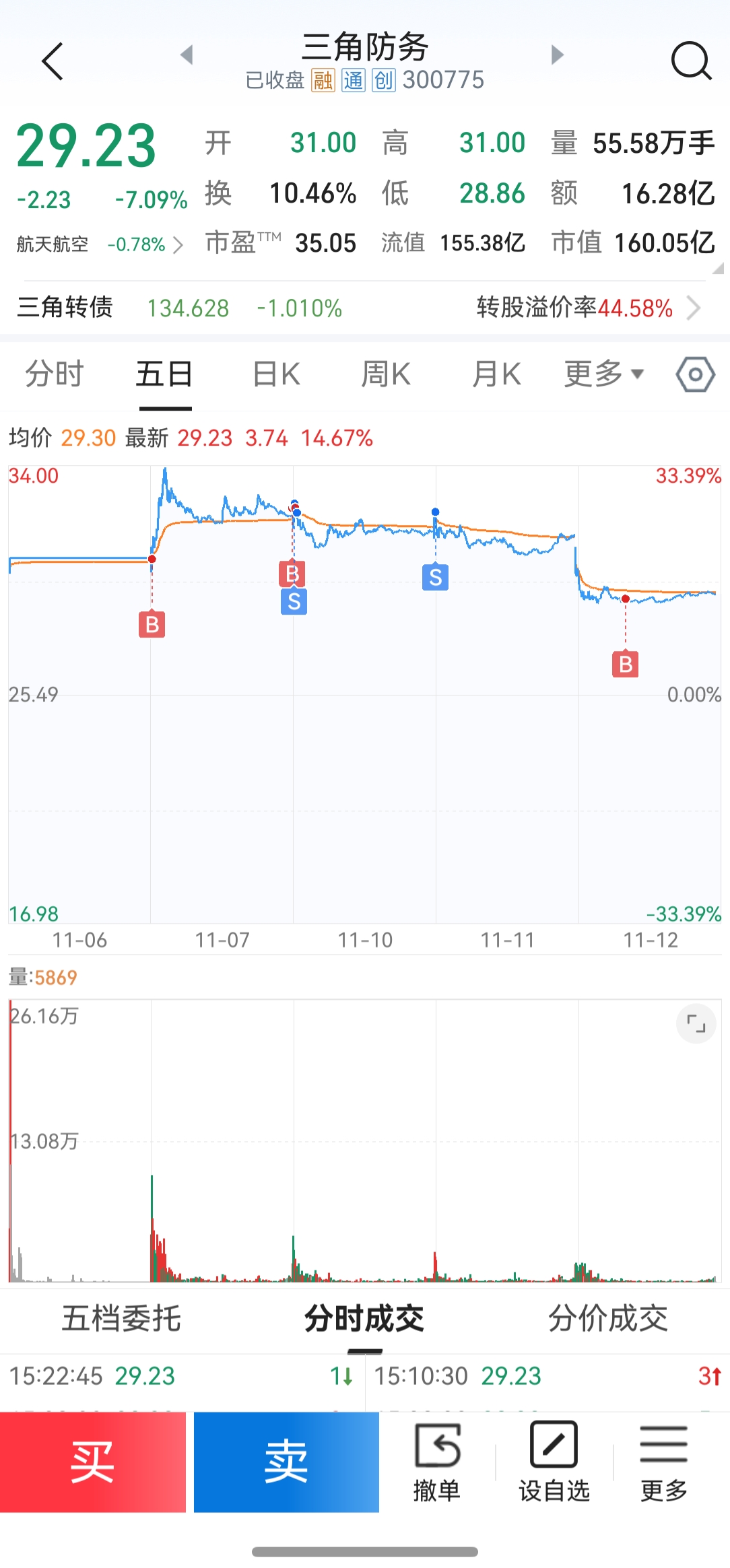Open the 更多 chart period dropdown
730x1568 pixels.
click(604, 374)
